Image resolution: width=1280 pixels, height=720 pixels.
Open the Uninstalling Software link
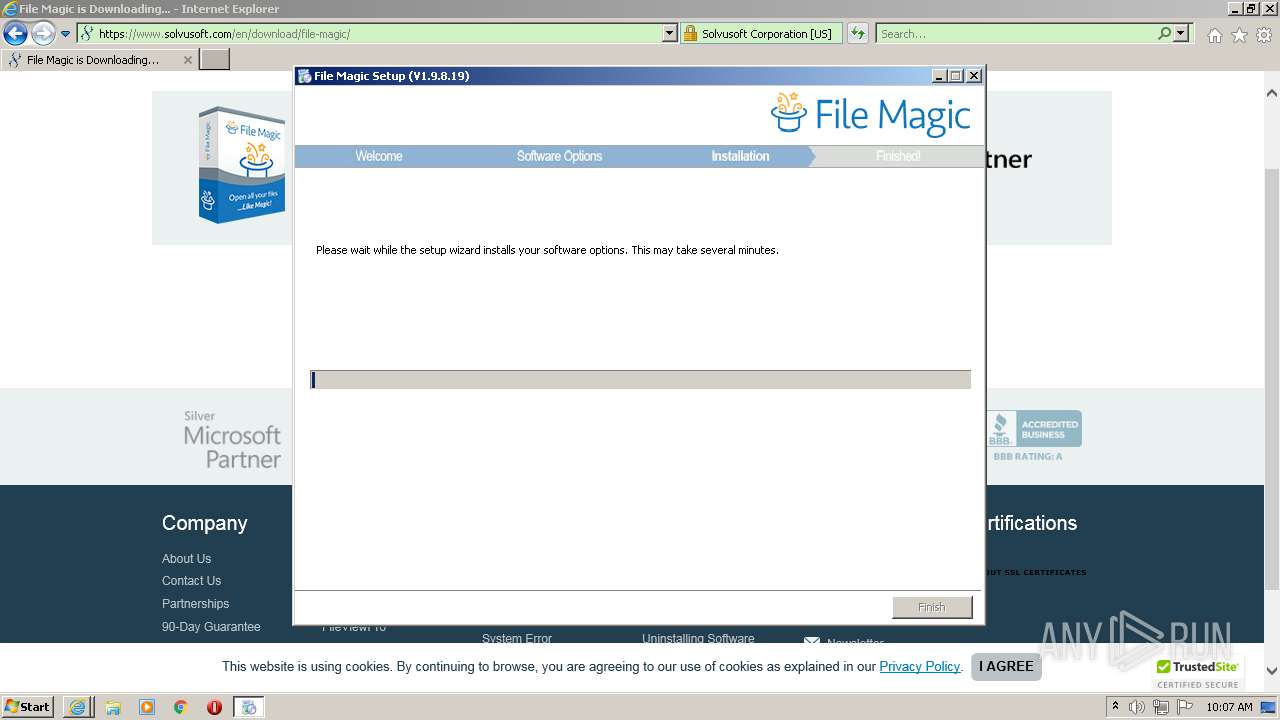tap(698, 638)
